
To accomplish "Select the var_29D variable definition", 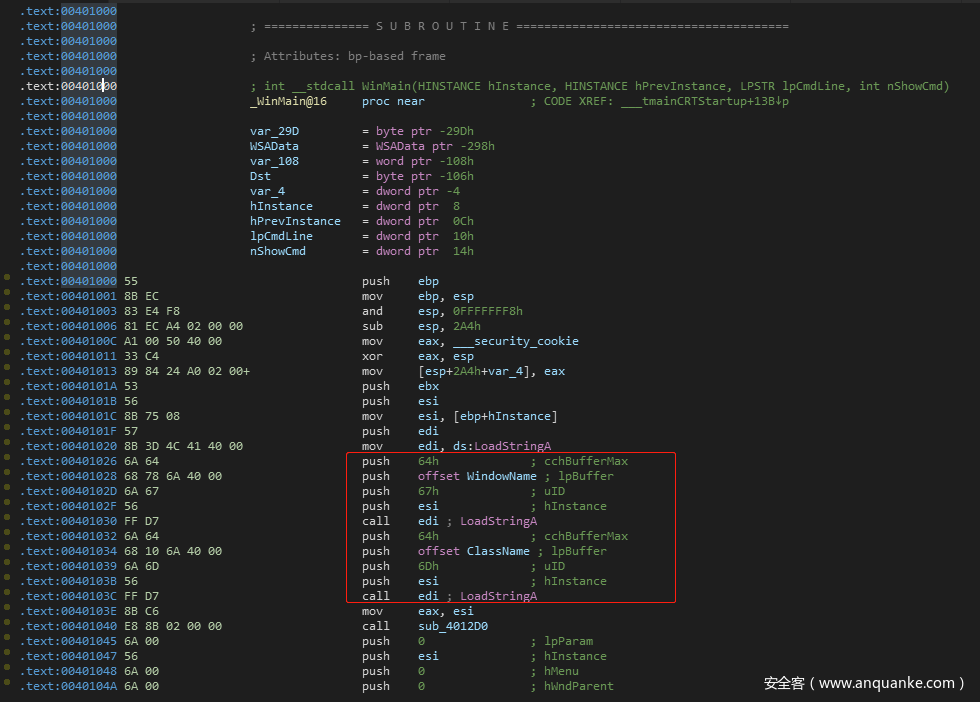I will (274, 131).
